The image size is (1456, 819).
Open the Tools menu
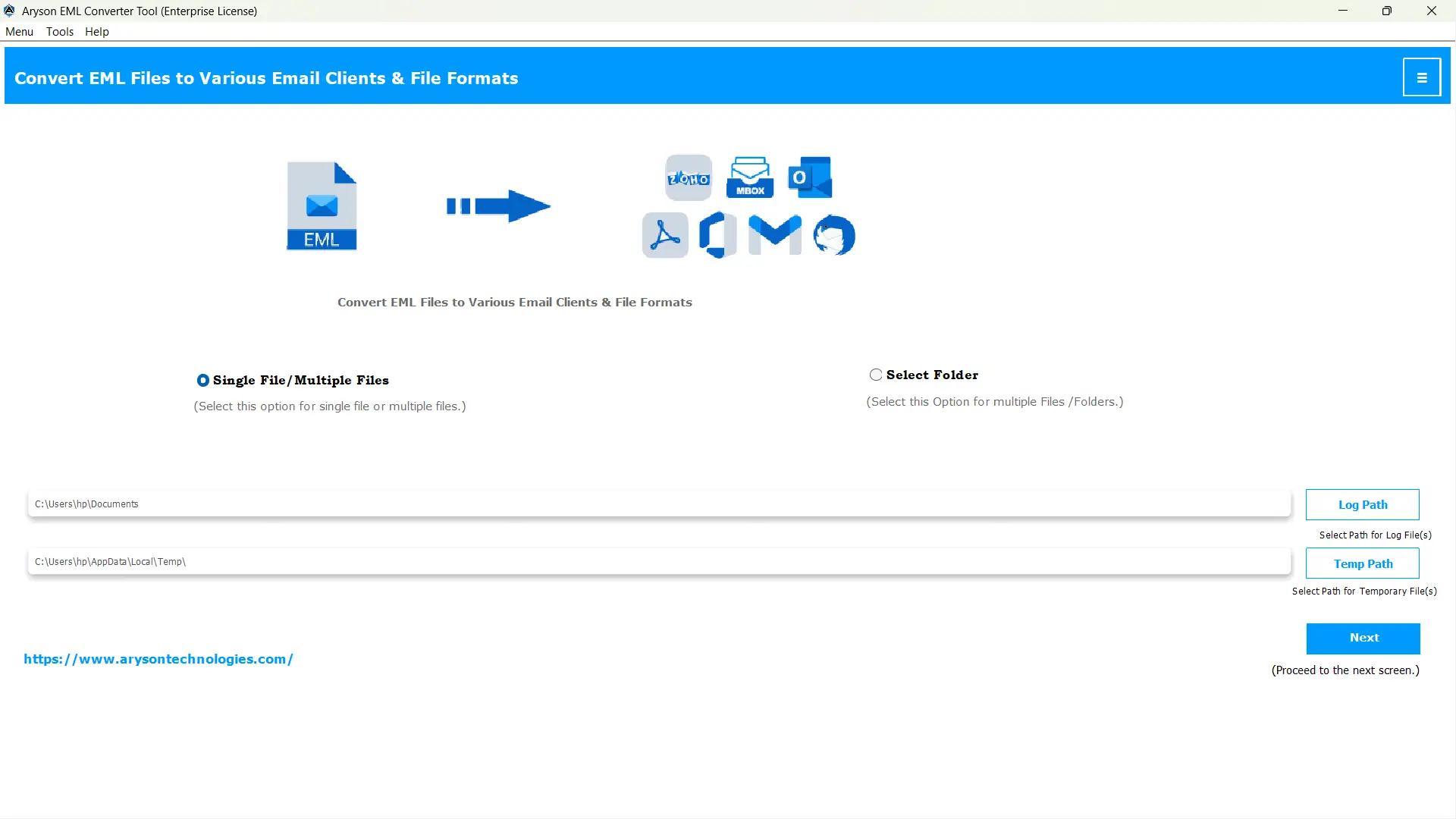click(x=59, y=32)
